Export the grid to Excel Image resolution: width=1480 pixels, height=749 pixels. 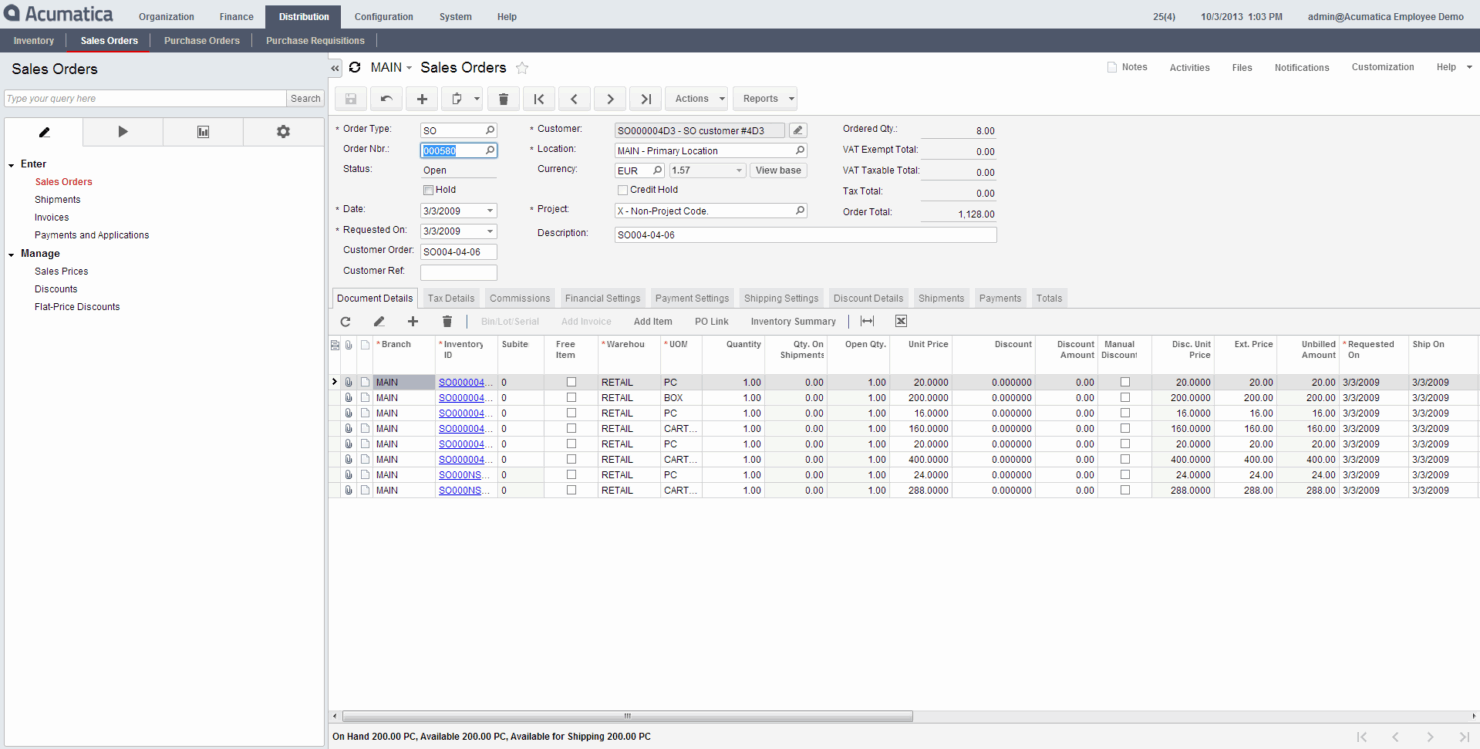900,321
